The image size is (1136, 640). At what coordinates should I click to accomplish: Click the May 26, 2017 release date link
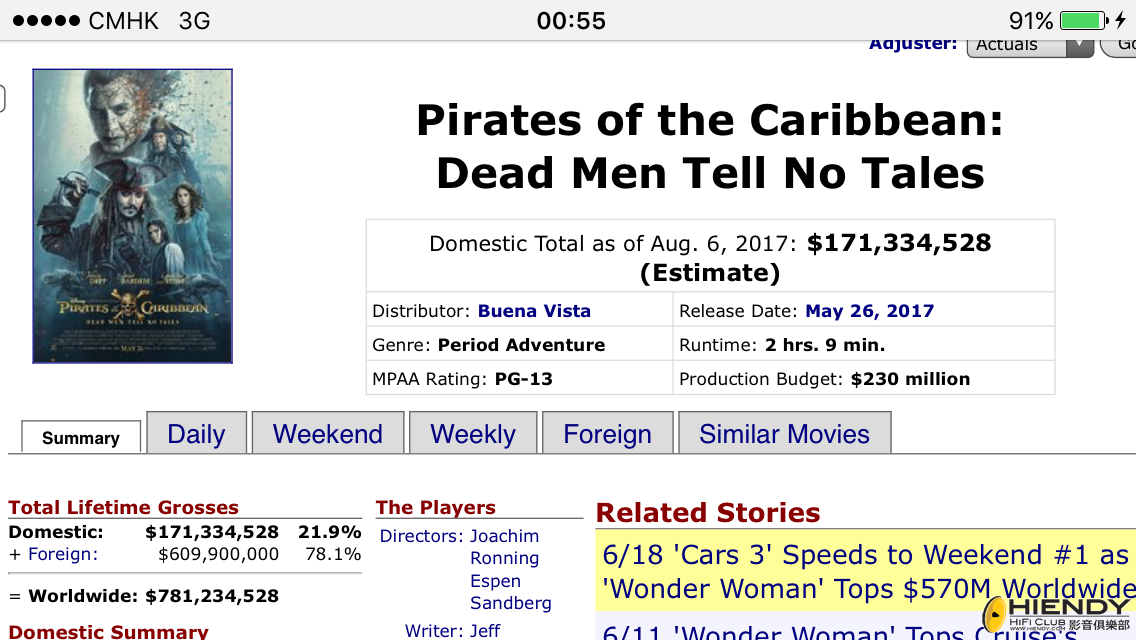[869, 311]
